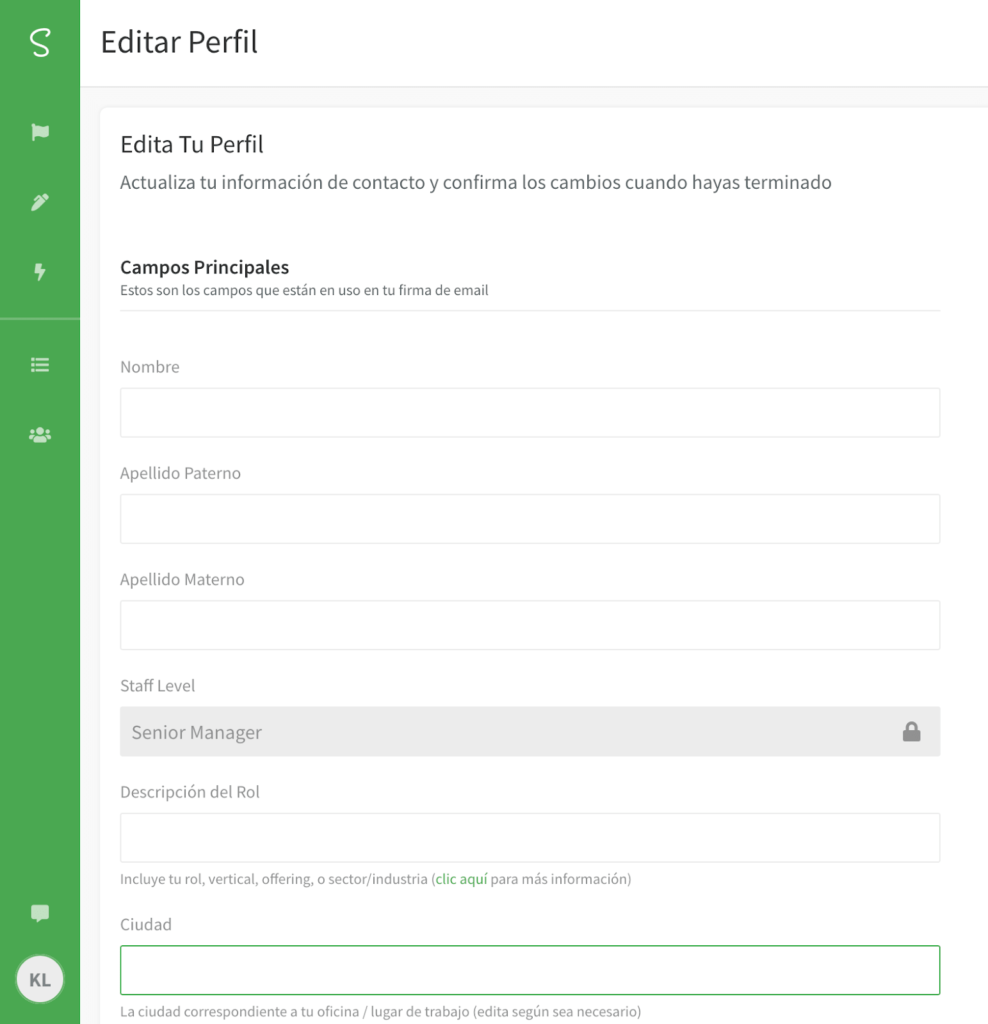This screenshot has width=988, height=1024.
Task: Click the Edita Tu Perfil heading
Action: click(191, 144)
